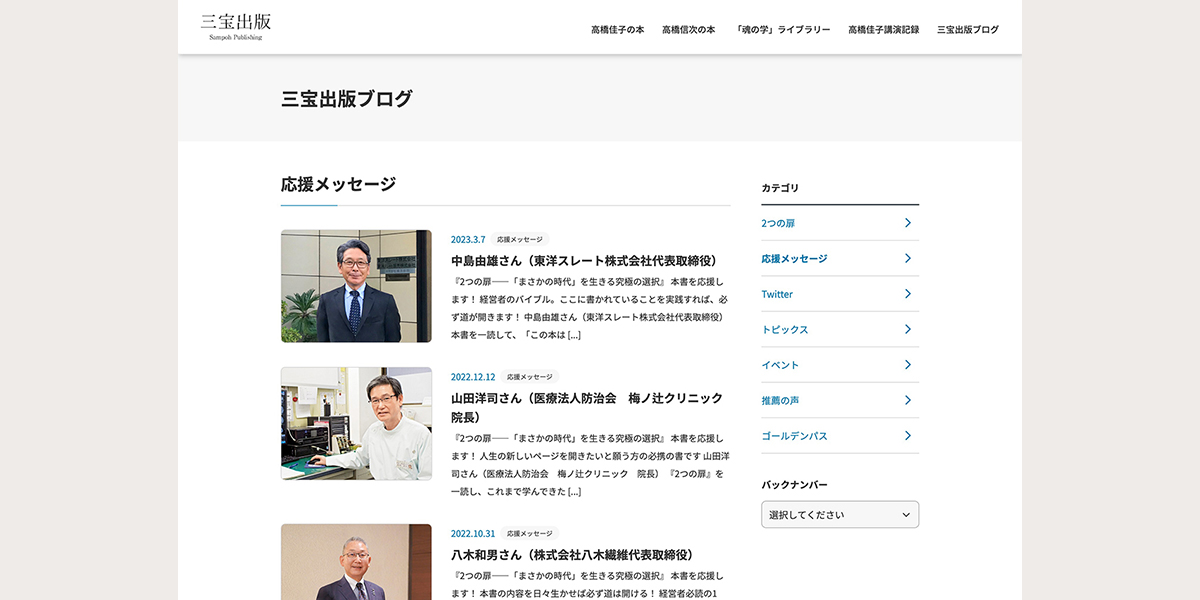
Task: Click the date 2023.3.7
Action: click(468, 239)
